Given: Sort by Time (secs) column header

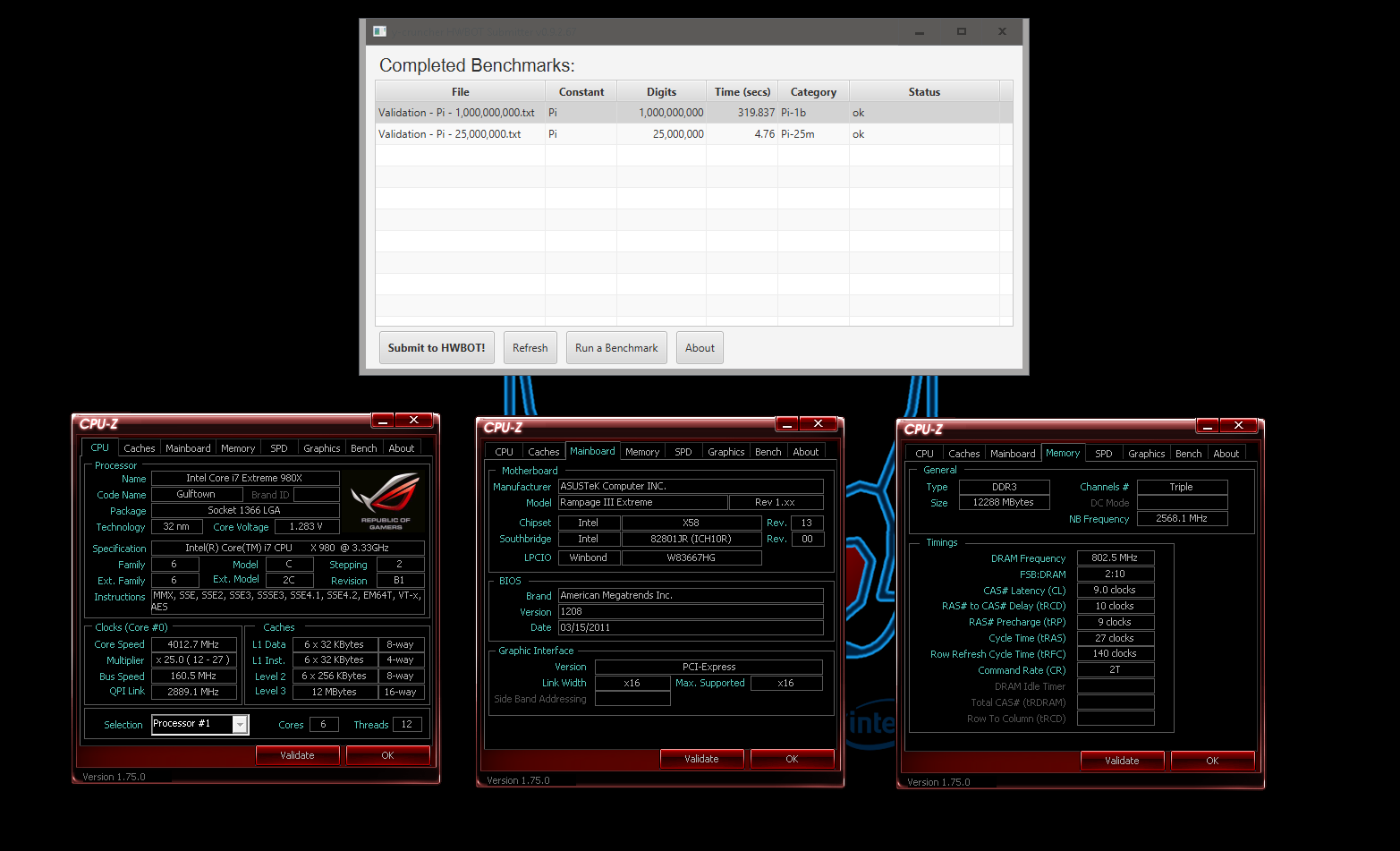Looking at the screenshot, I should pos(742,91).
